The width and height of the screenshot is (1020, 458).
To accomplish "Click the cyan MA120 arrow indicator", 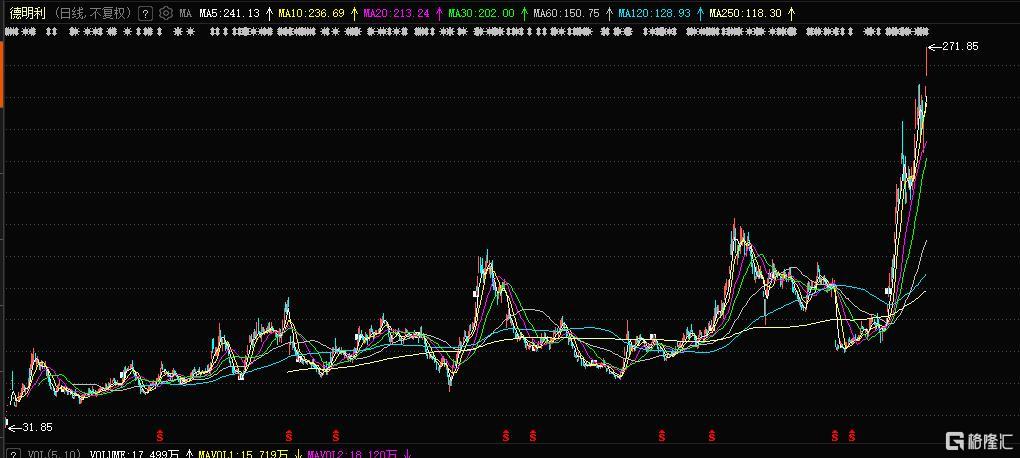I will coord(699,13).
